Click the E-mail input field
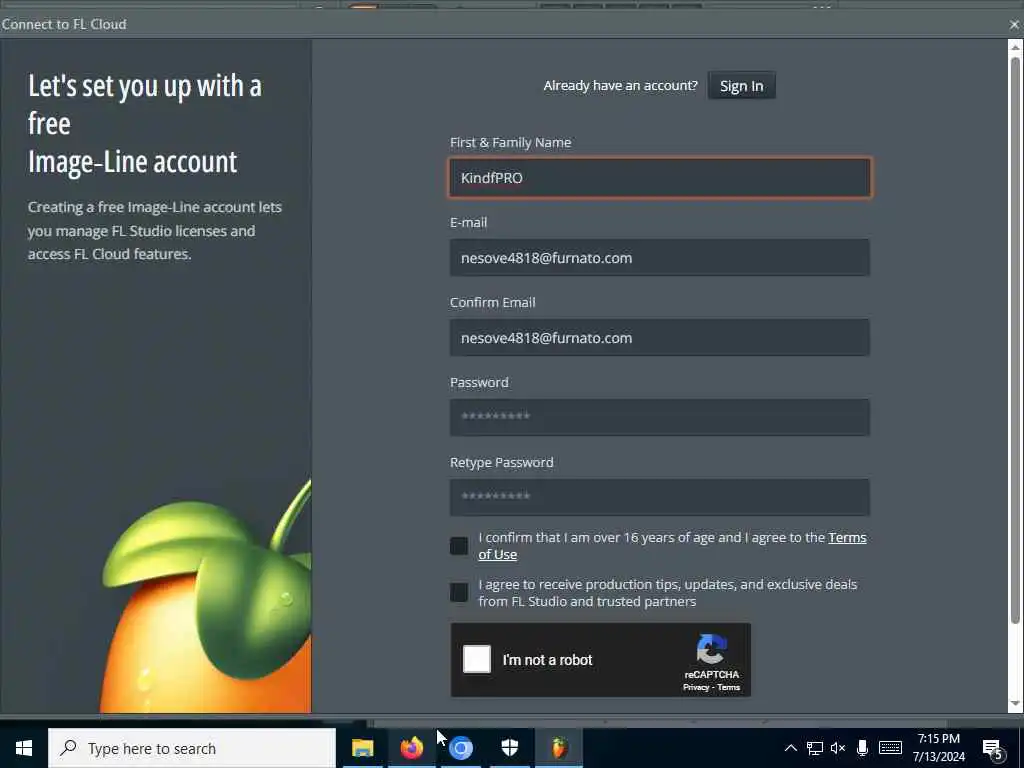This screenshot has width=1024, height=768. coord(660,257)
